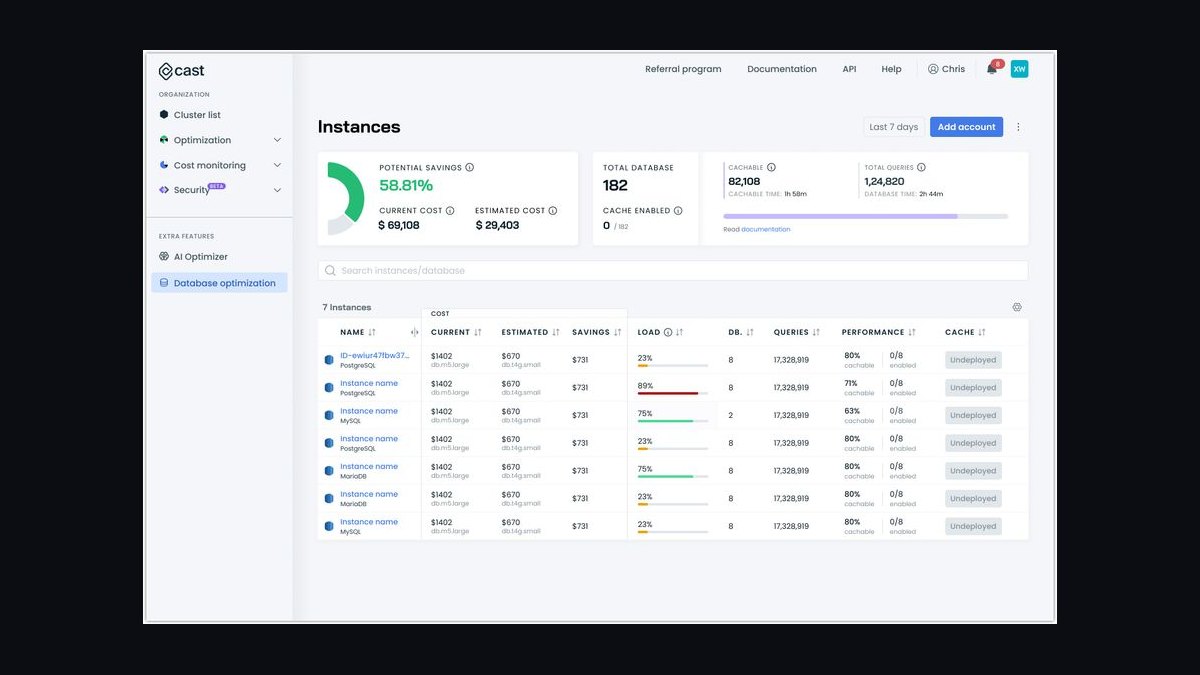This screenshot has width=1200, height=675.
Task: Open the three-dot menu beside Add account
Action: [x=1019, y=127]
